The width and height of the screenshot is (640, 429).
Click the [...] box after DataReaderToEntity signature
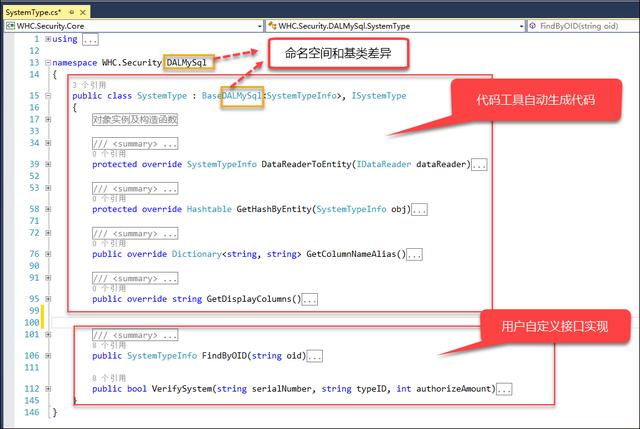pos(479,165)
